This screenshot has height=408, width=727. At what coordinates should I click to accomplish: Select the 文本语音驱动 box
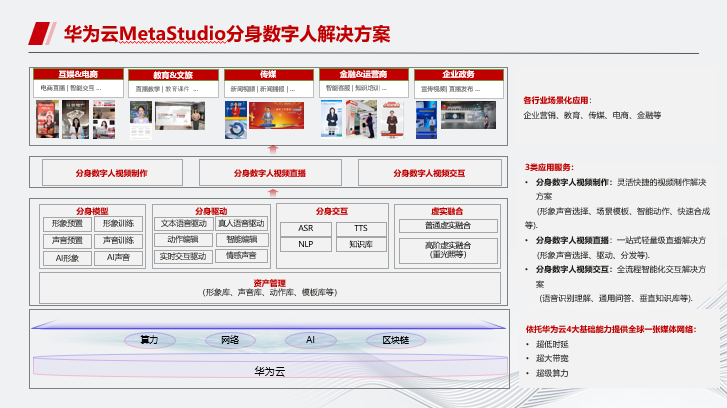click(x=184, y=223)
